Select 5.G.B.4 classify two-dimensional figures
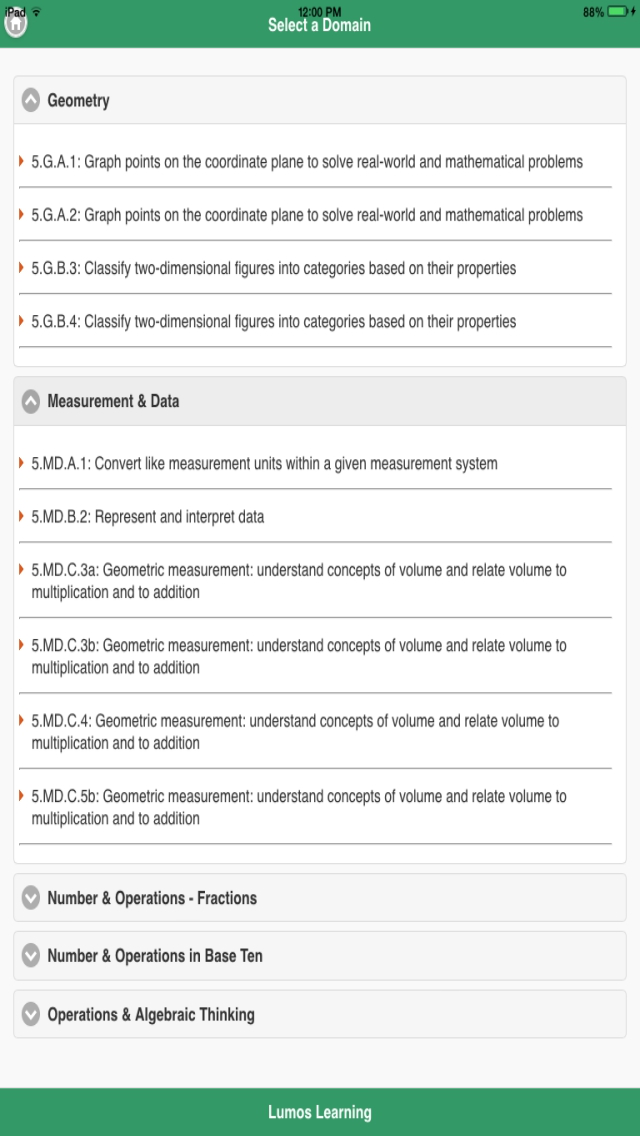The width and height of the screenshot is (640, 1136). [x=274, y=322]
